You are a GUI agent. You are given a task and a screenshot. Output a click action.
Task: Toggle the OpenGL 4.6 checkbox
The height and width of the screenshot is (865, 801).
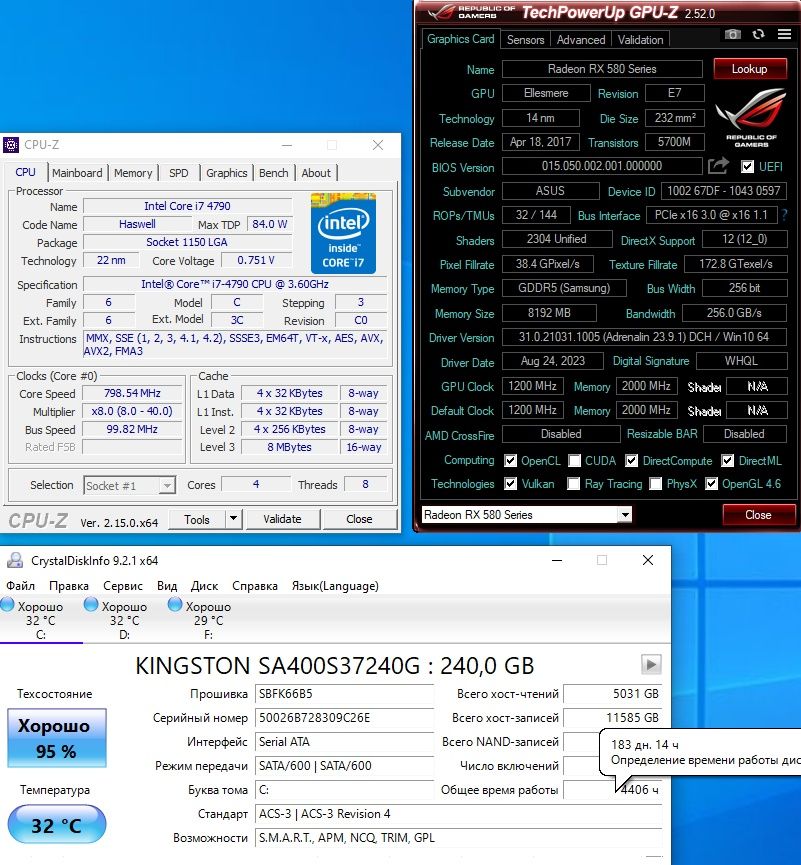click(712, 484)
